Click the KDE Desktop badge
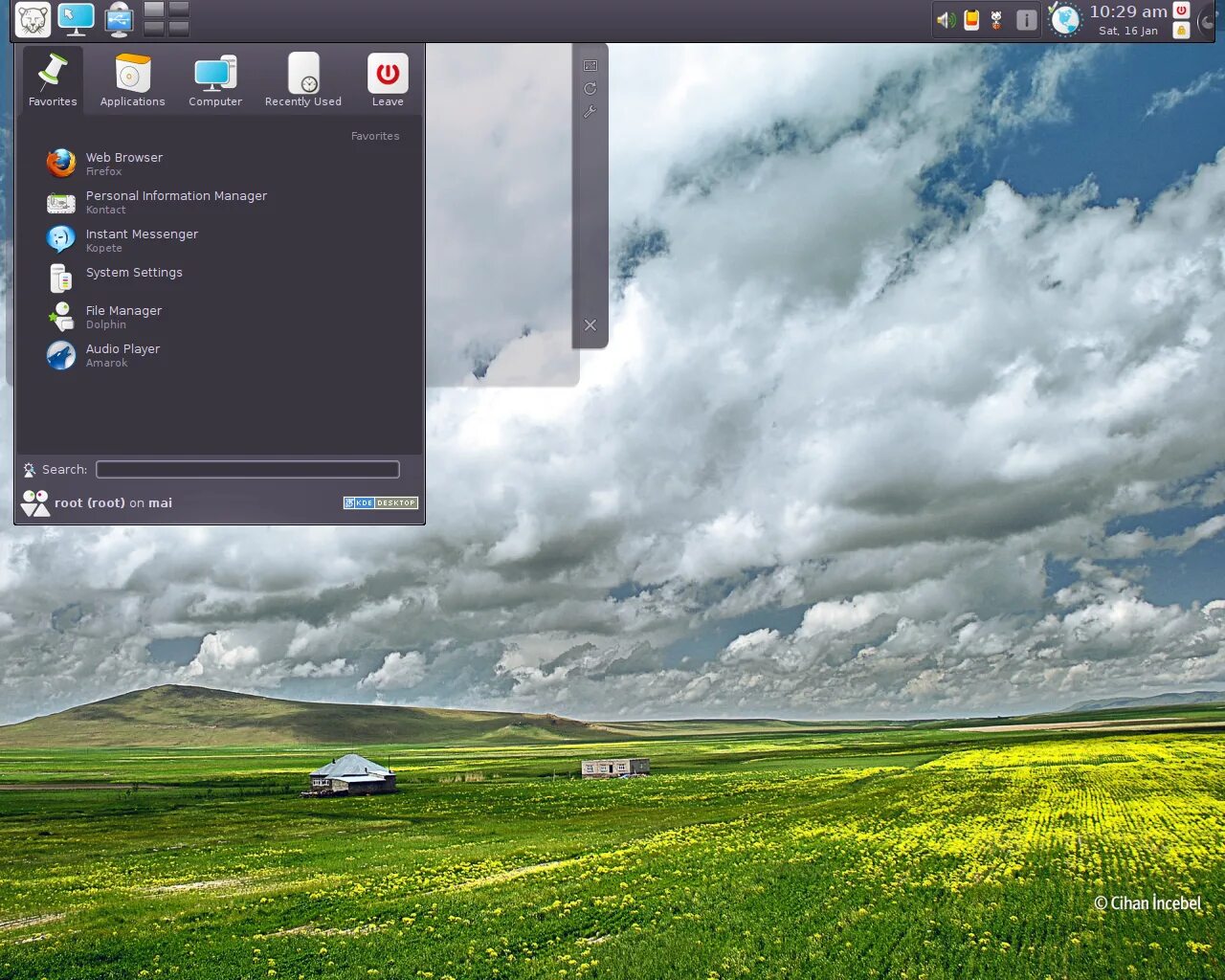The height and width of the screenshot is (980, 1225). tap(381, 502)
